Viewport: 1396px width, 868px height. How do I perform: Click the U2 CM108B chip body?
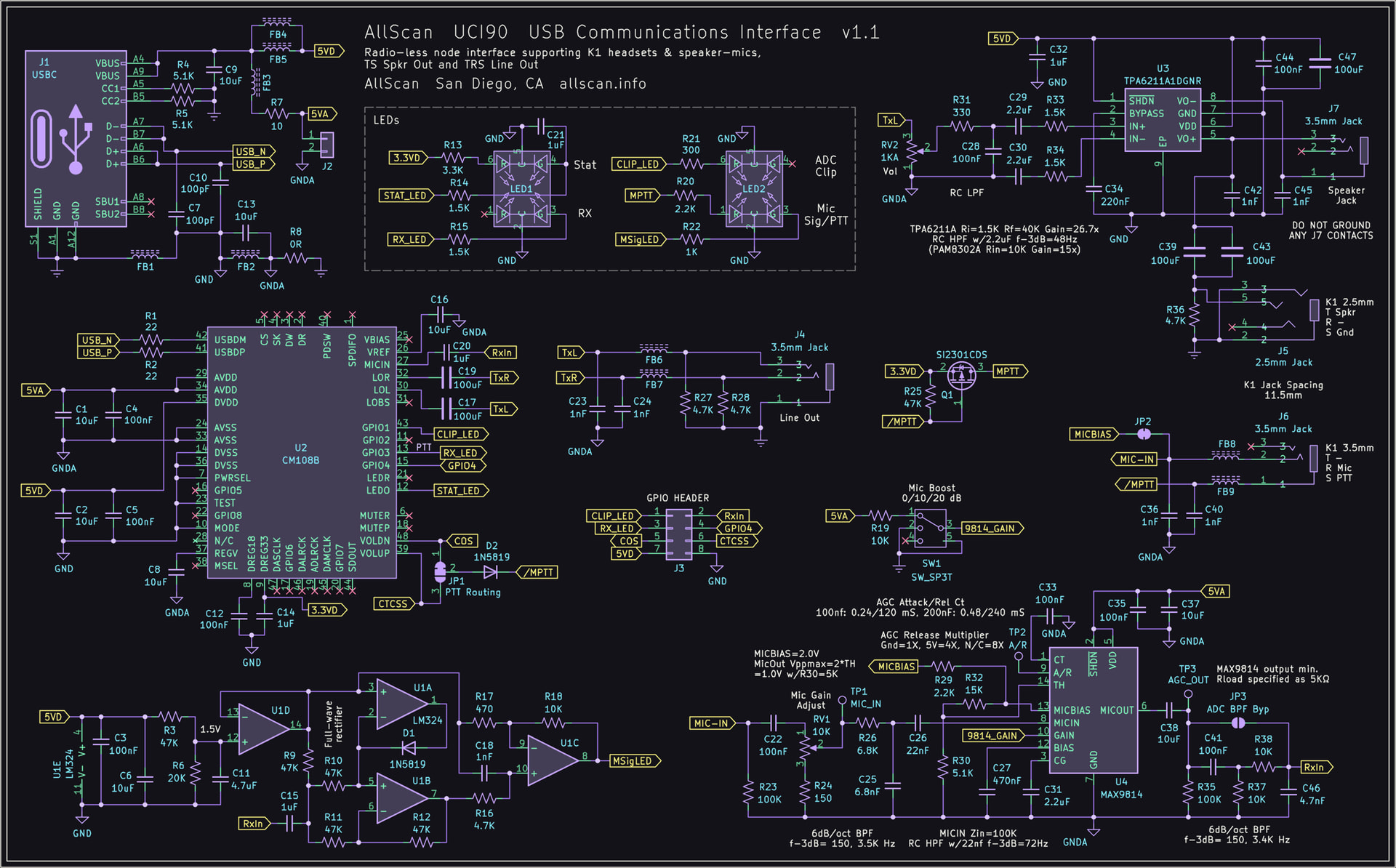point(301,452)
